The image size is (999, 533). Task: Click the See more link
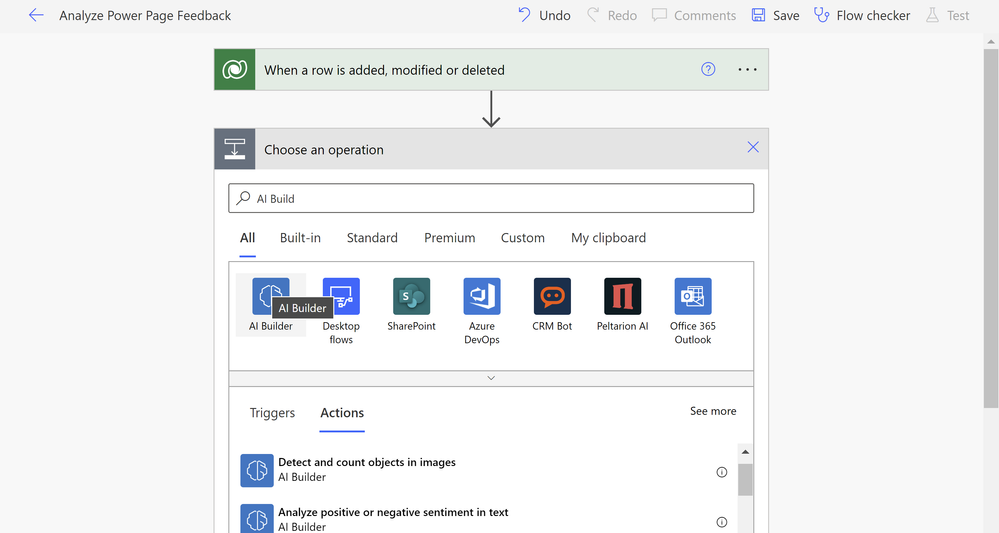(x=713, y=411)
